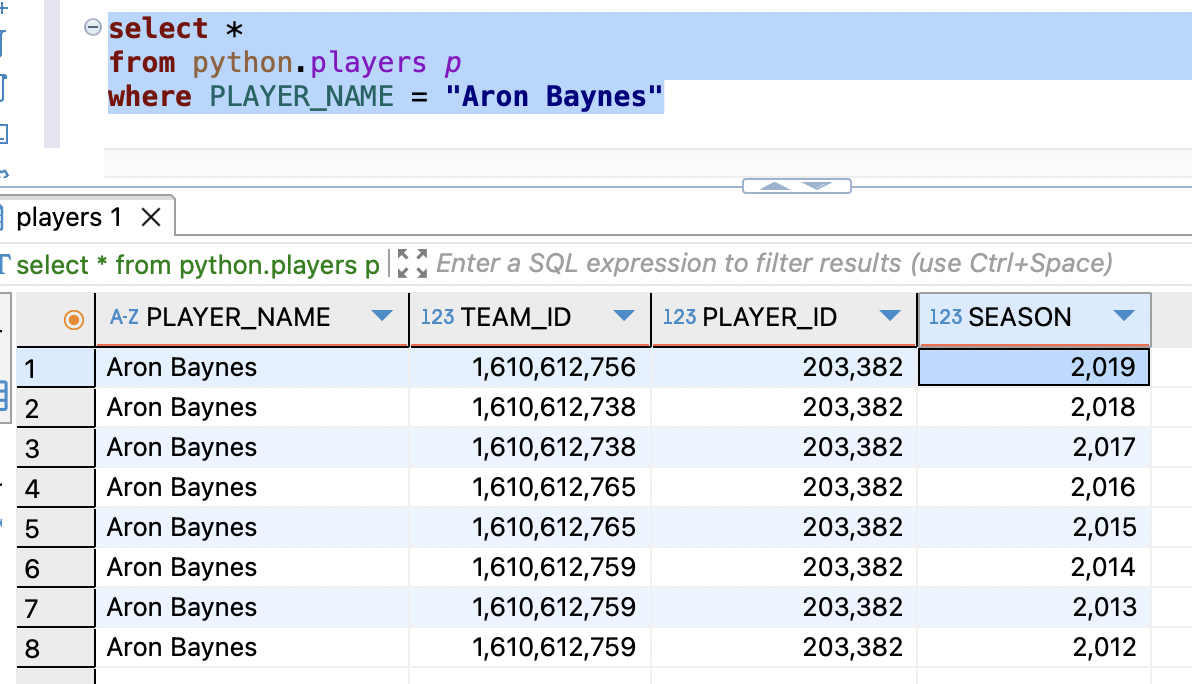Select TEAM_ID cell in row 2

(x=530, y=407)
